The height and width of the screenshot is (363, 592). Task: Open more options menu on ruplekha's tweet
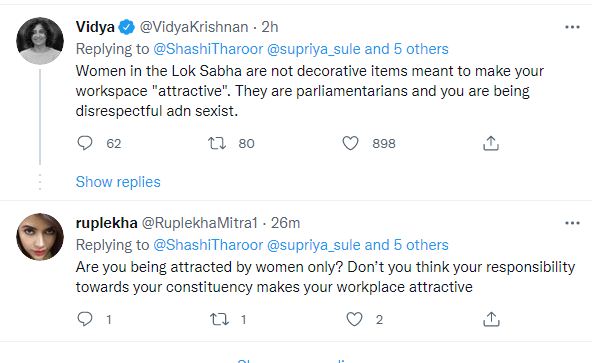572,223
